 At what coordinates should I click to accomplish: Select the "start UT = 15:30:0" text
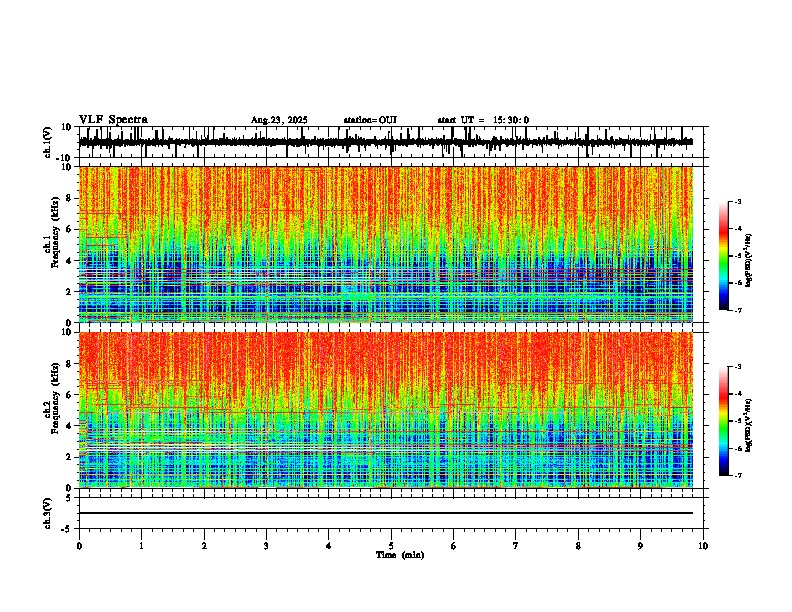click(483, 120)
